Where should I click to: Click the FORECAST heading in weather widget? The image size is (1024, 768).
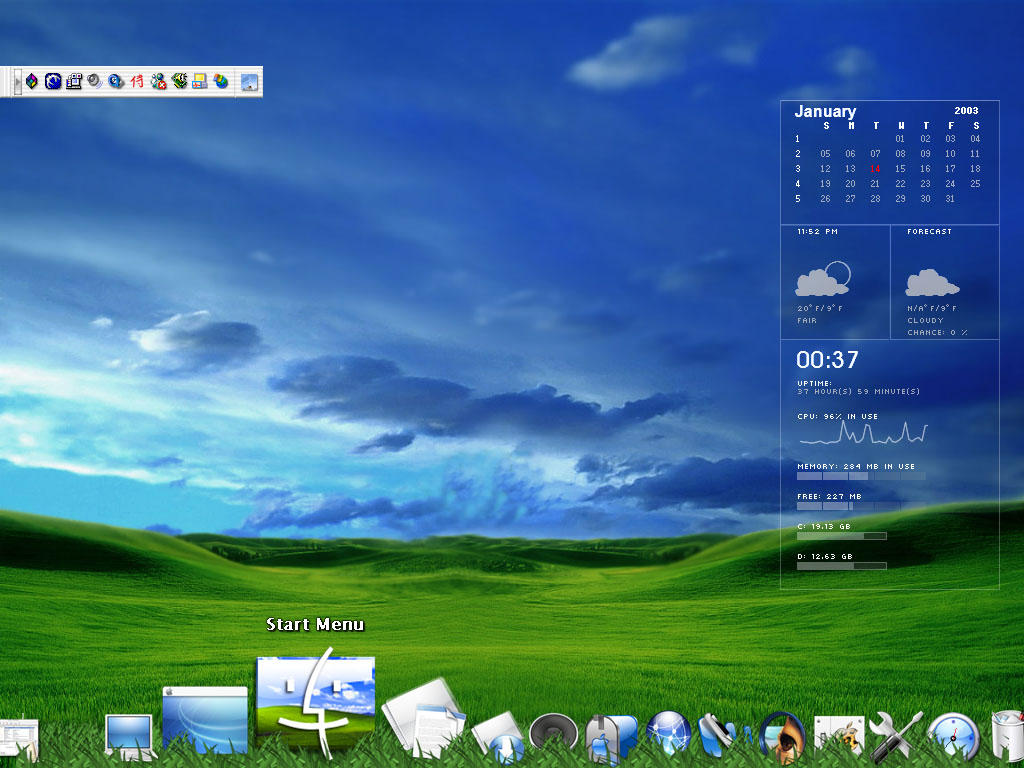tap(929, 232)
